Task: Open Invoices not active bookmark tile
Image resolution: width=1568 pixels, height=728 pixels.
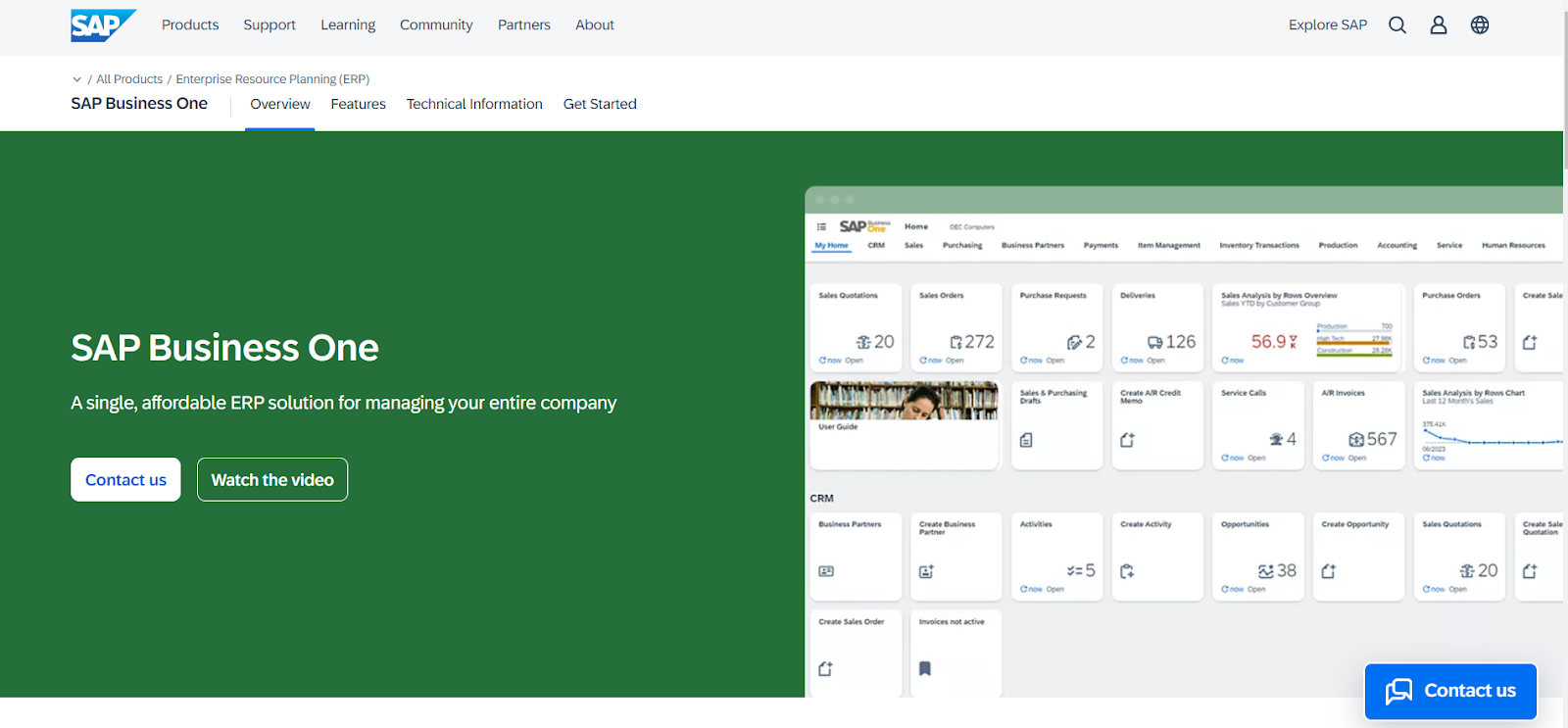Action: click(x=956, y=654)
